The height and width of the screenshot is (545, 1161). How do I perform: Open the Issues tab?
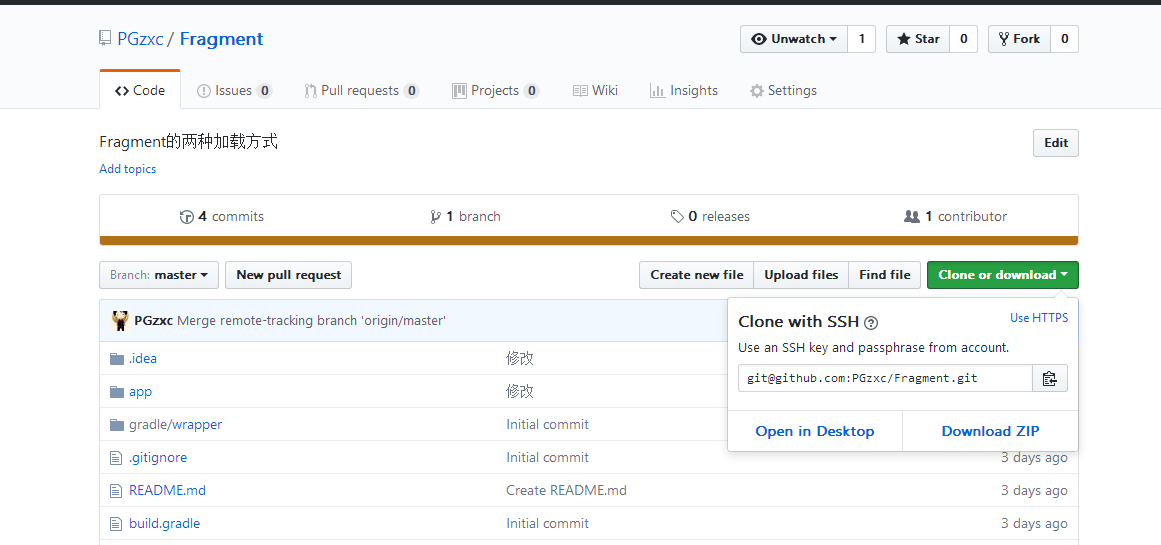pos(234,90)
